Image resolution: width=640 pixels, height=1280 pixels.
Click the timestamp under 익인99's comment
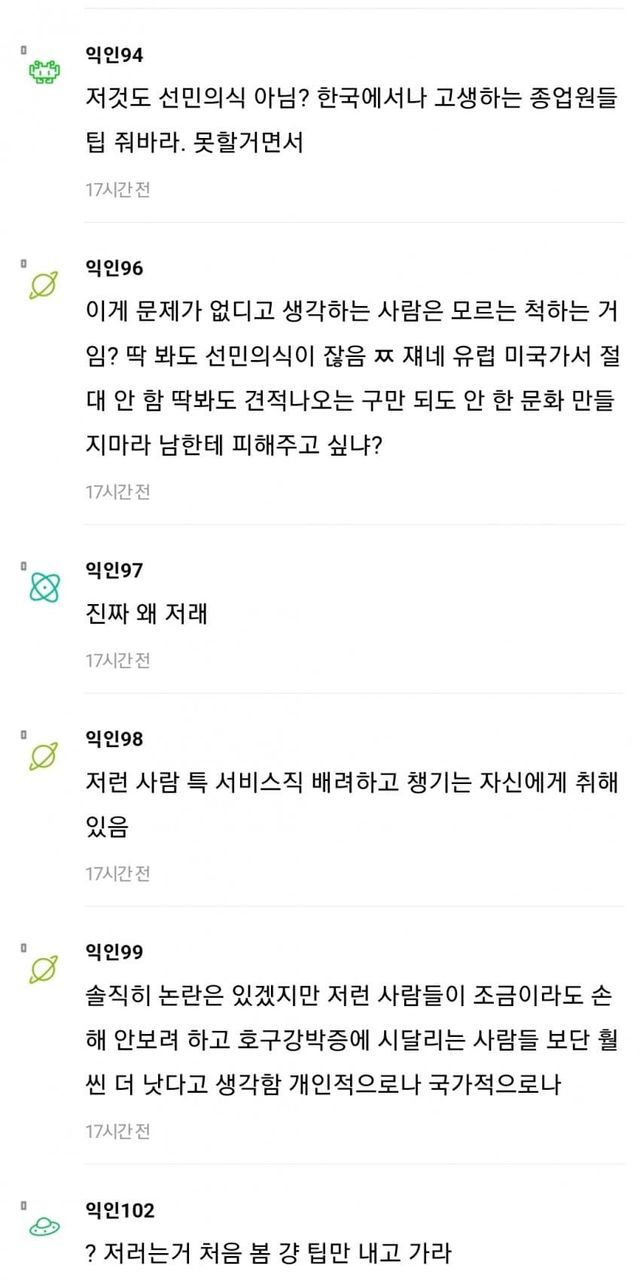click(117, 1131)
